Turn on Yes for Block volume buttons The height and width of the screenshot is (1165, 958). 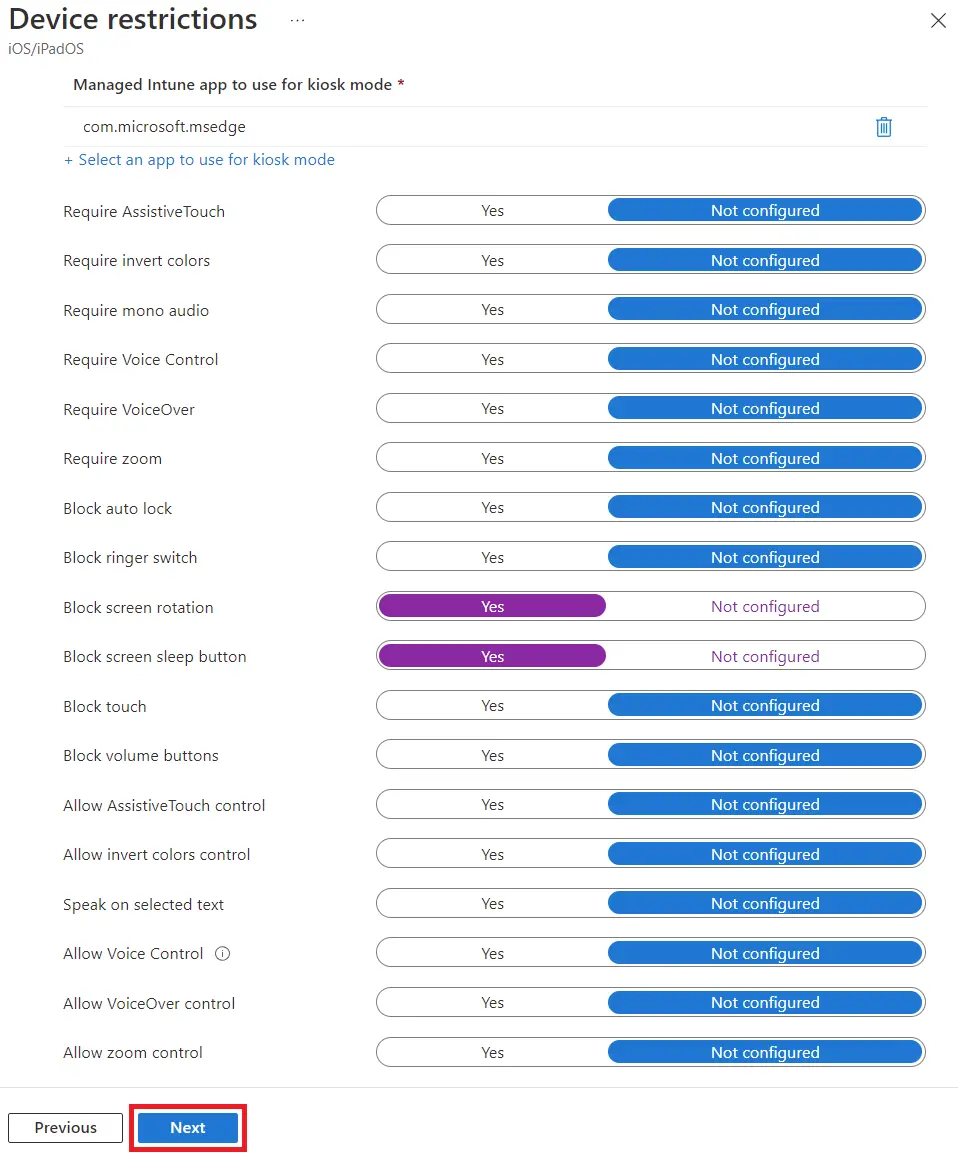(492, 756)
